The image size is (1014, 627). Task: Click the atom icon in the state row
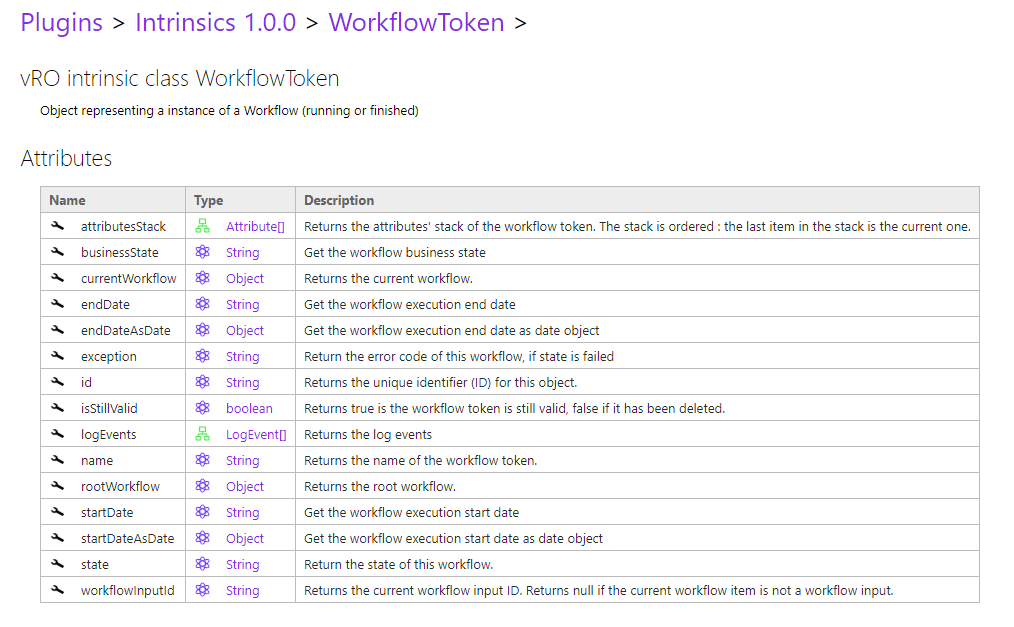(202, 564)
